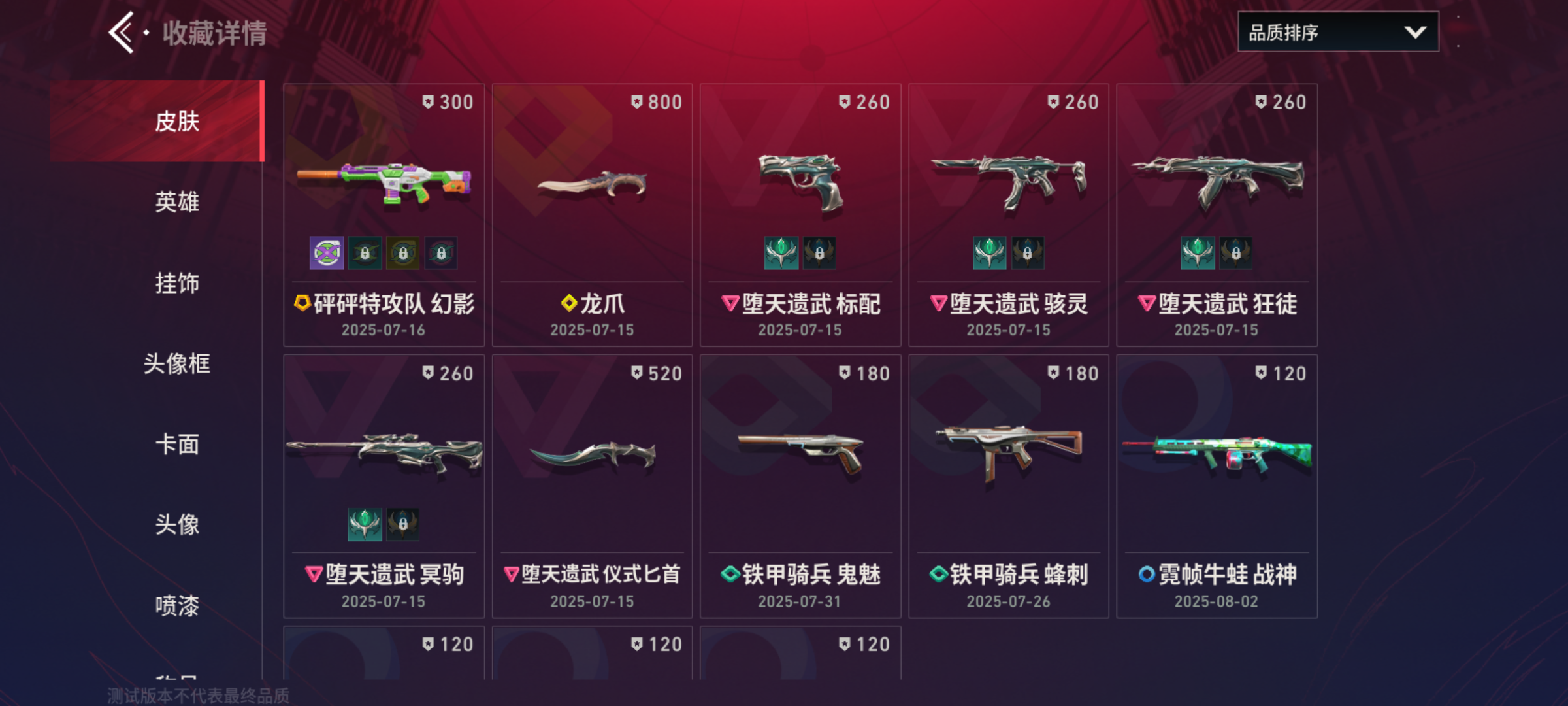Select the green emblem variant of 堕天遗武 狂徒

tap(1198, 253)
